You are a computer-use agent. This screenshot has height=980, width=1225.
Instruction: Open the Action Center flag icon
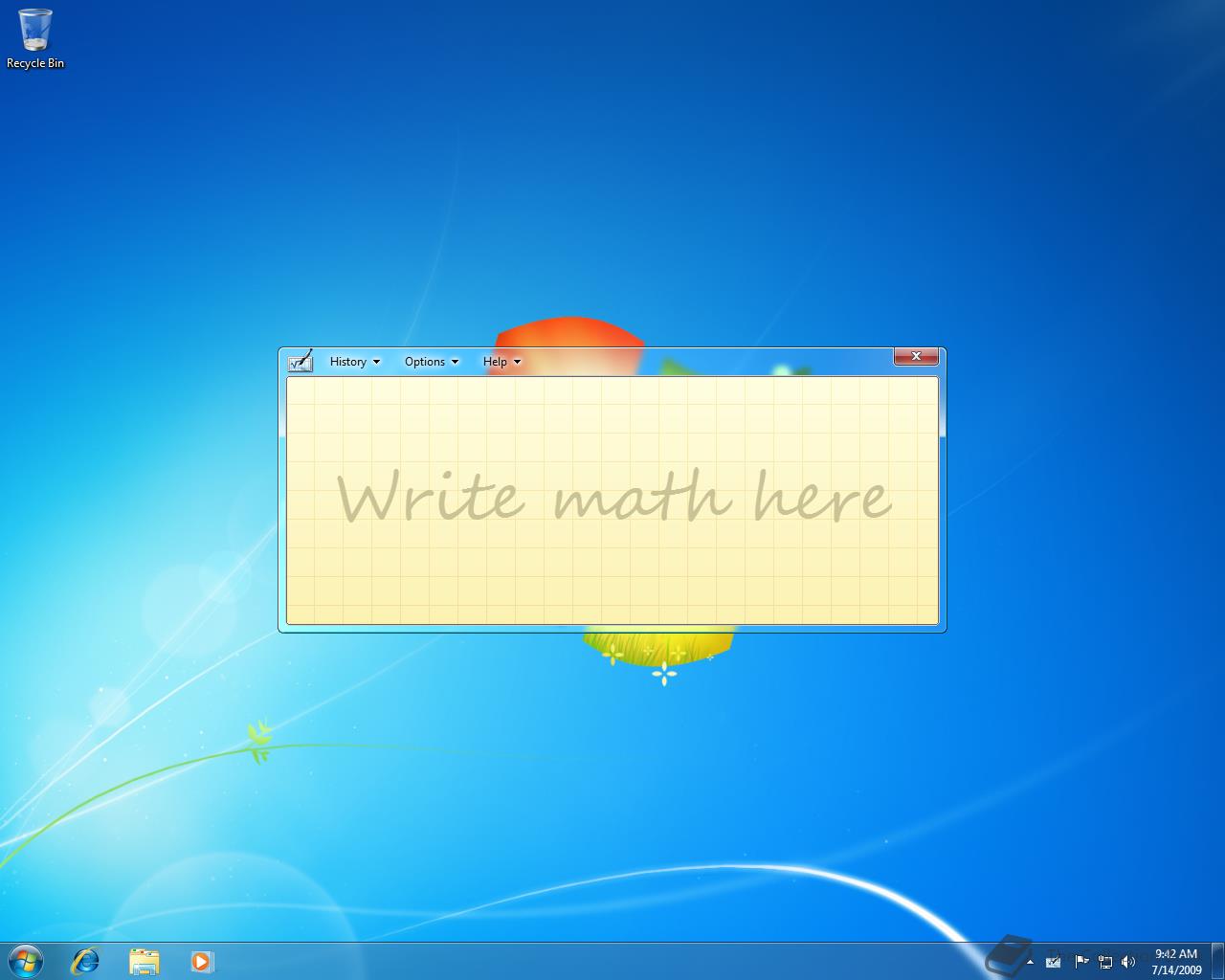1081,962
